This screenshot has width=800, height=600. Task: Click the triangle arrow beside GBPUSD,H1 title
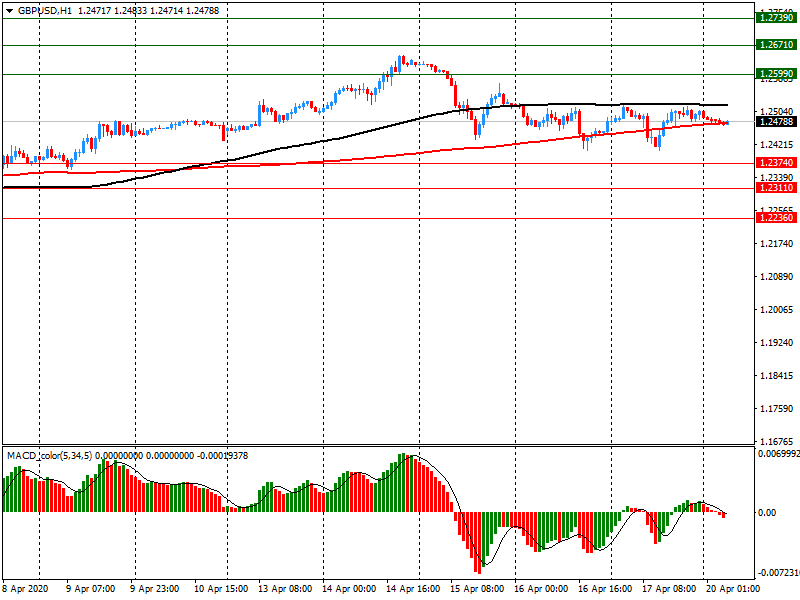(9, 10)
